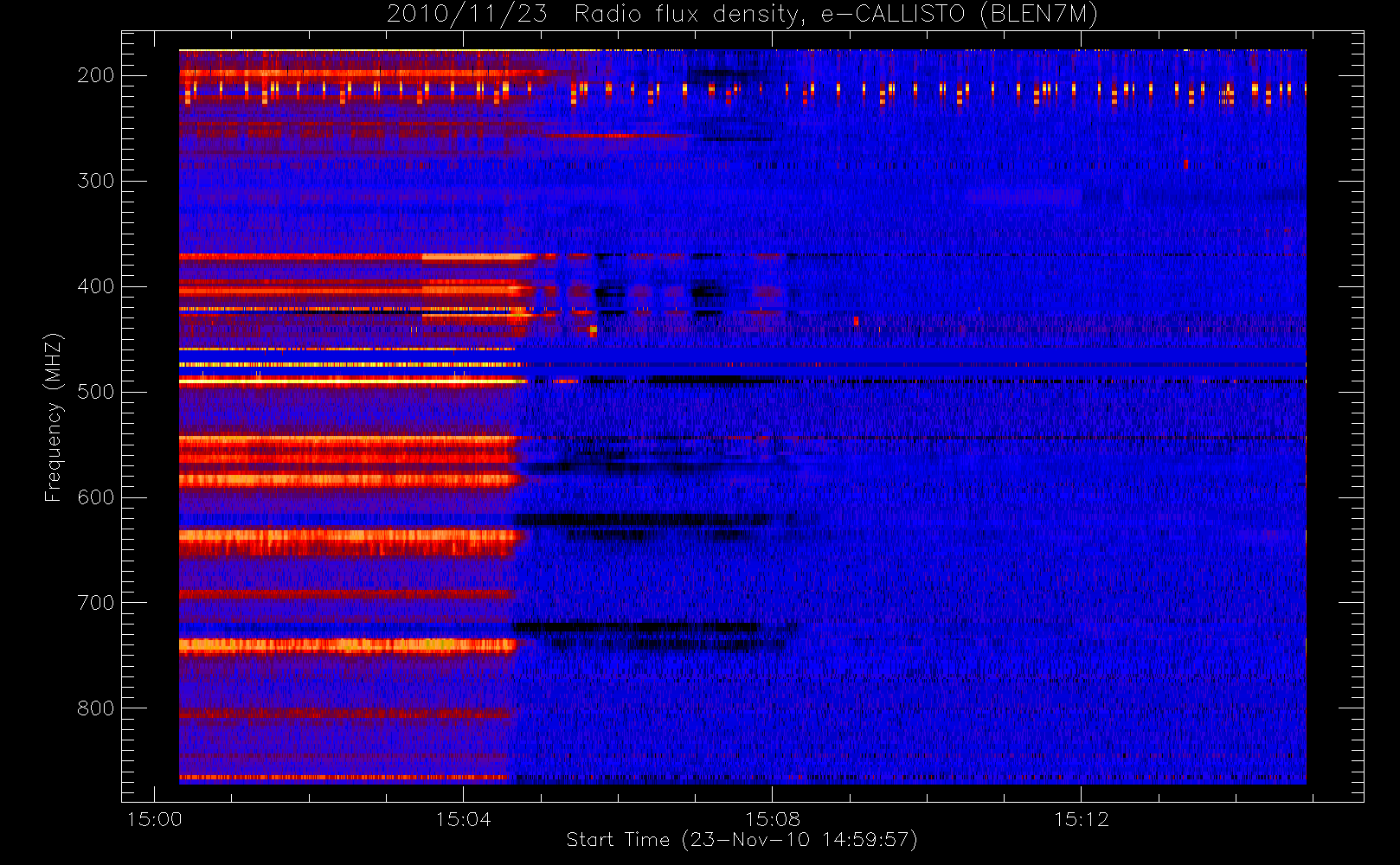Click the 'Start Time (23-Nov-10 14:59:57)' axis label

[742, 840]
